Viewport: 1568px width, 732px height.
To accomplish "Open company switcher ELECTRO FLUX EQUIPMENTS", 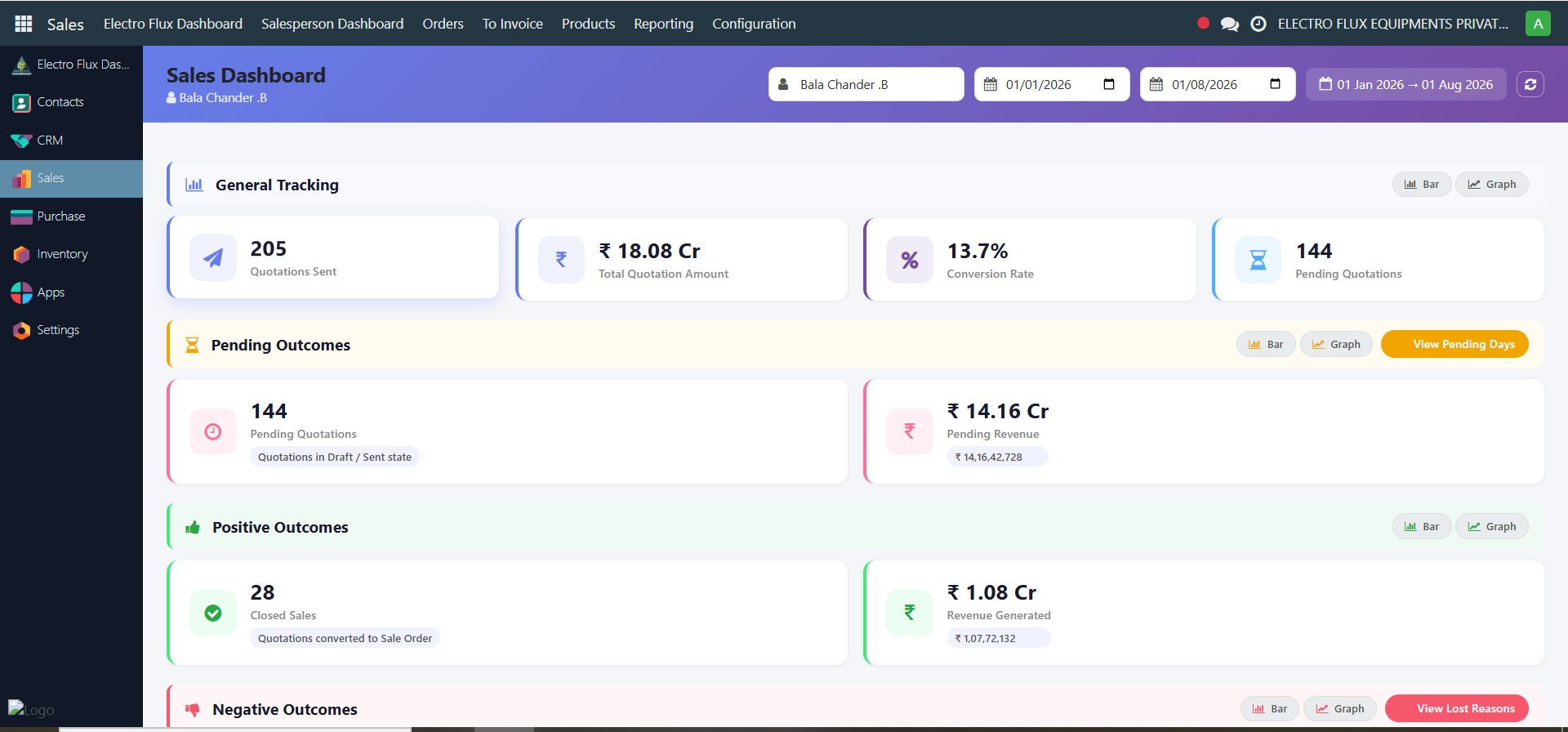I will point(1393,24).
